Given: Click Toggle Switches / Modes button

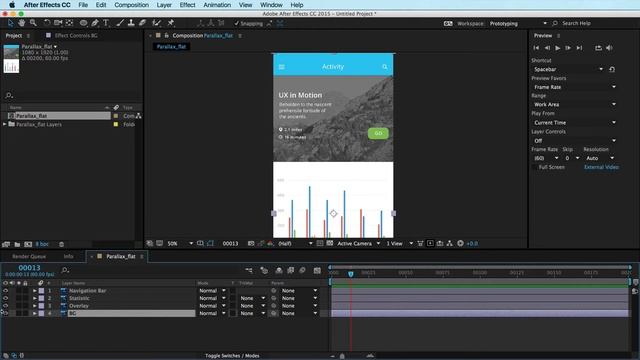Looking at the screenshot, I should tap(232, 356).
